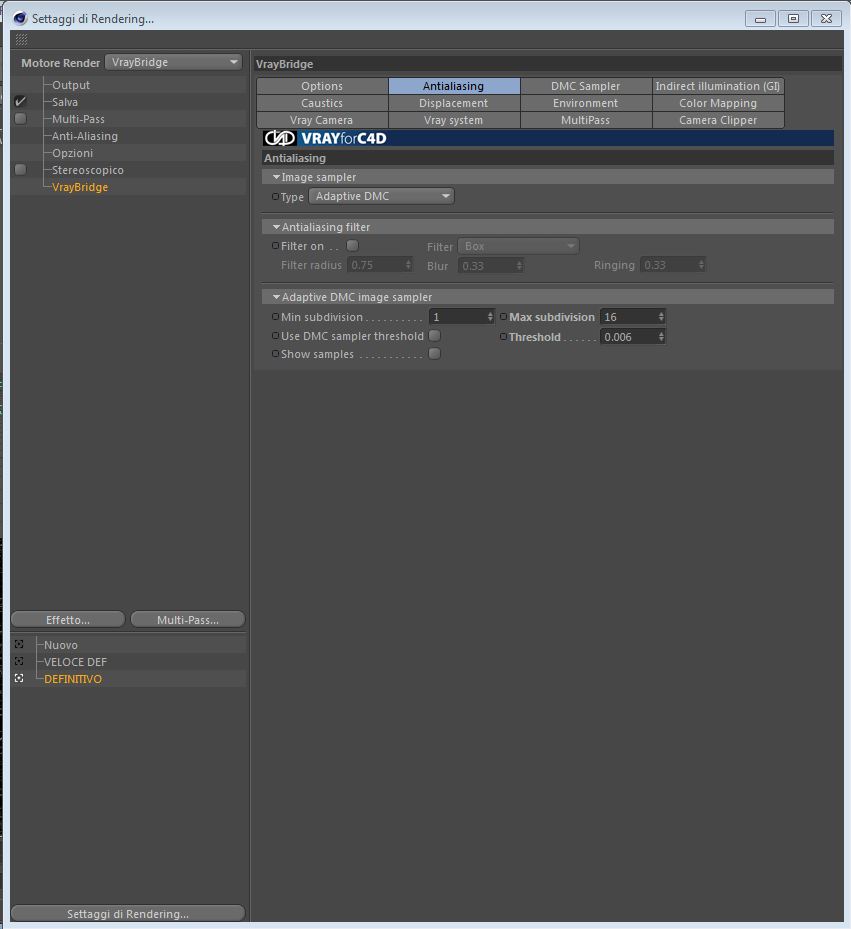Toggle the Show samples checkbox

coord(434,354)
